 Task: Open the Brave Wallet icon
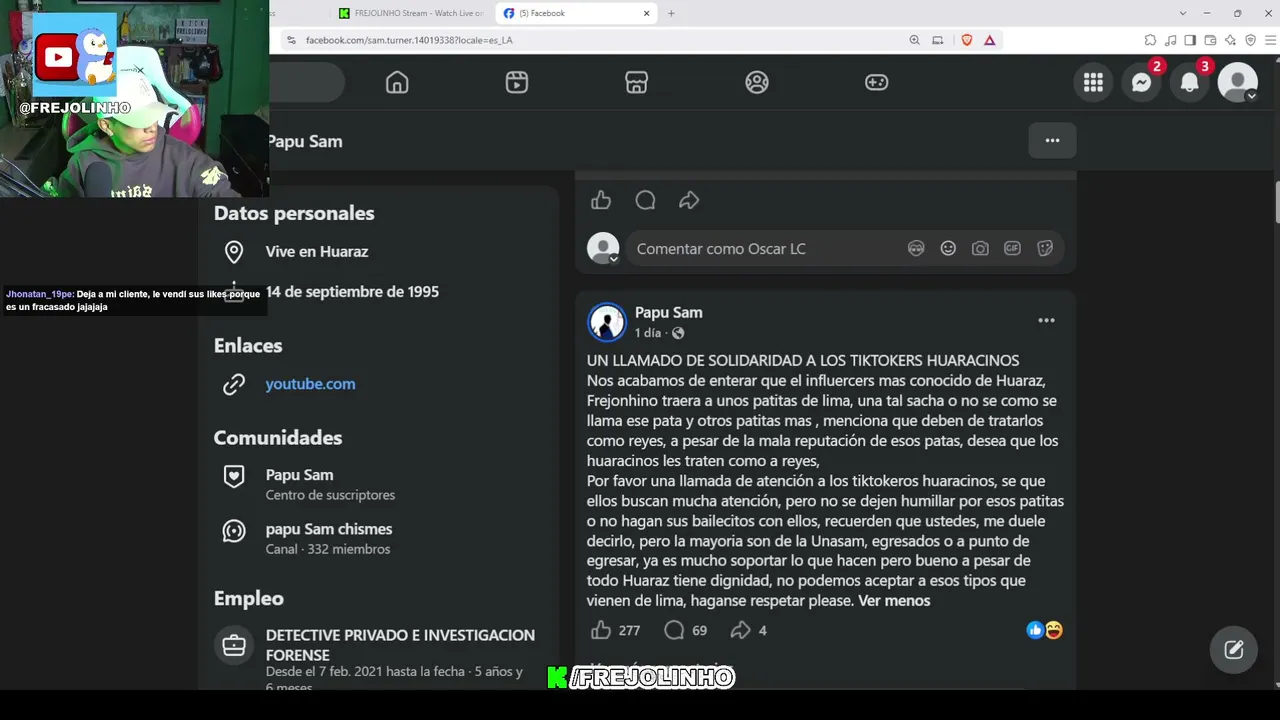1210,40
